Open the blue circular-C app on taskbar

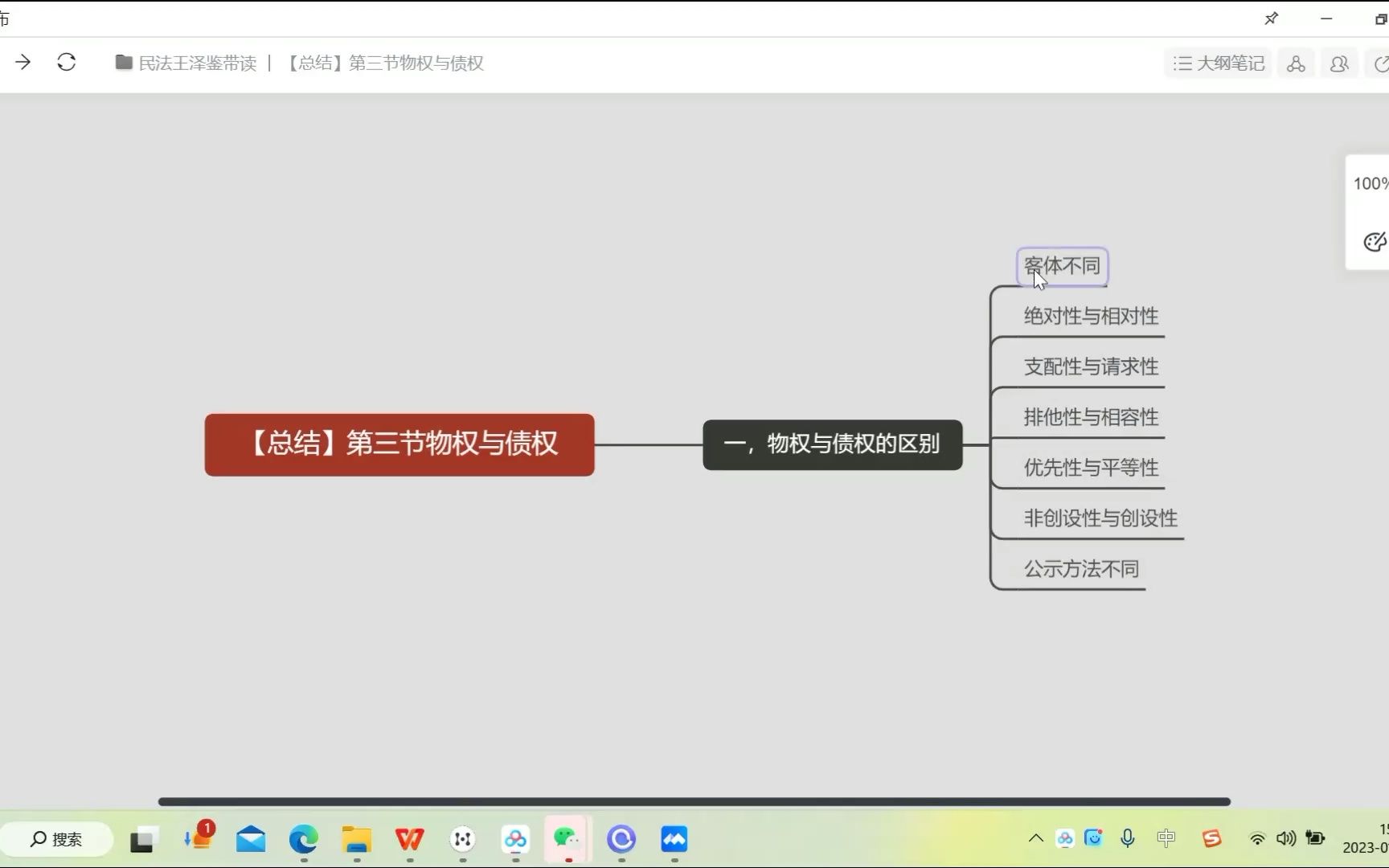click(621, 840)
